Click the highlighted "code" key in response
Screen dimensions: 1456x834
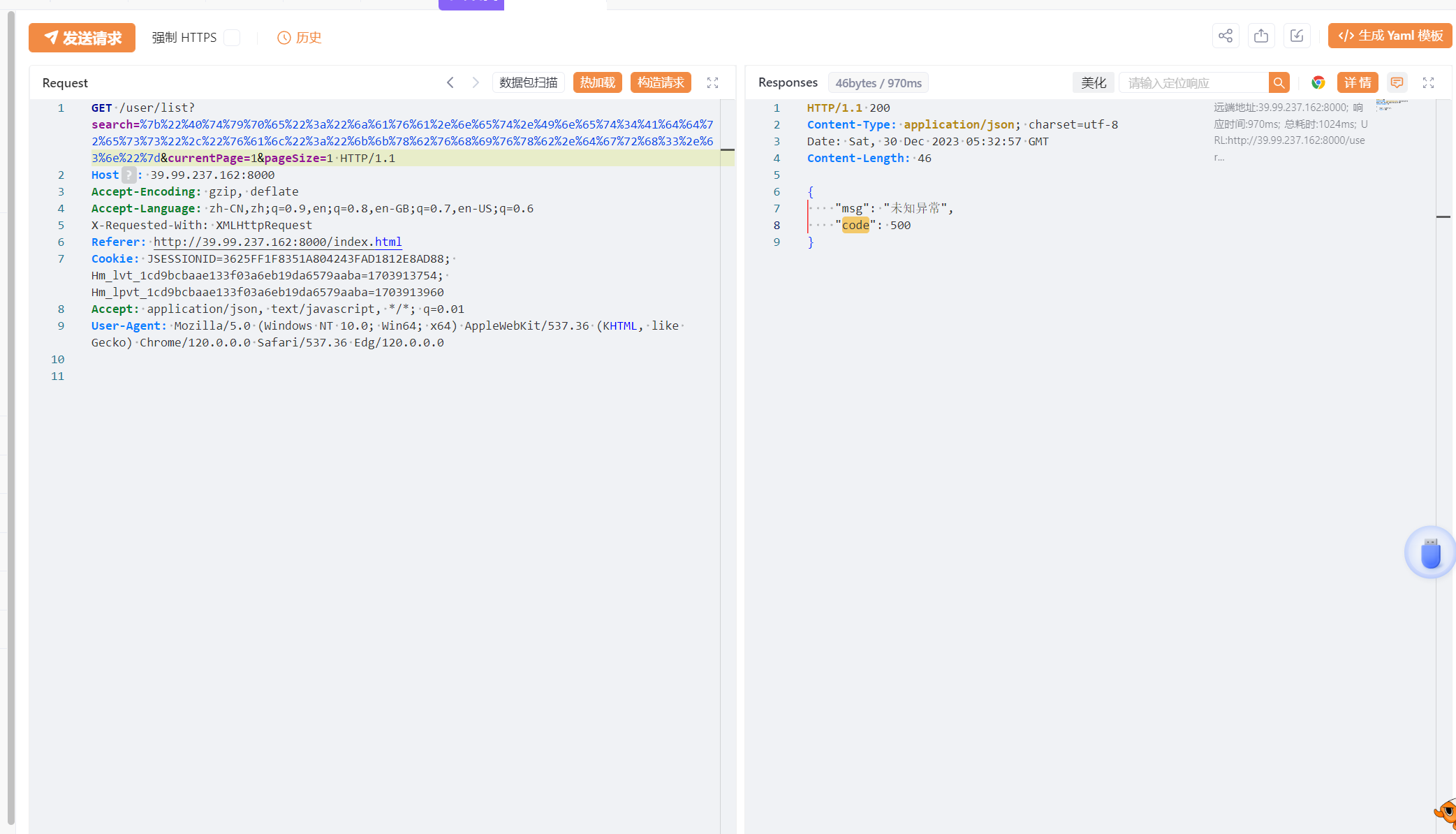tap(855, 225)
